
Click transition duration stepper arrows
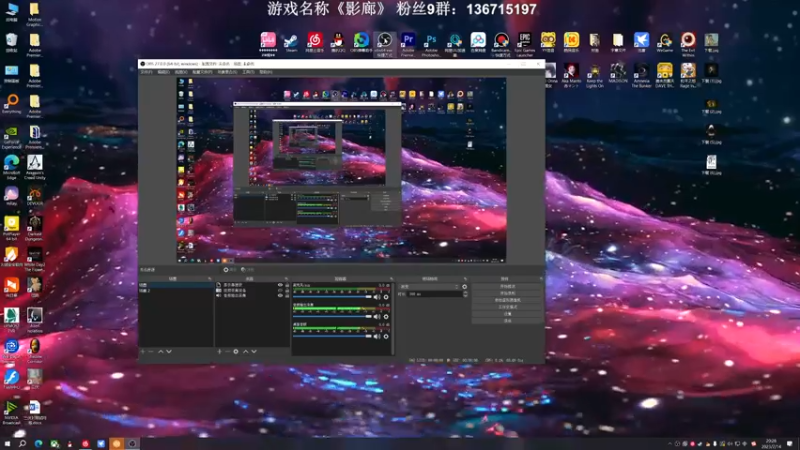coord(465,294)
